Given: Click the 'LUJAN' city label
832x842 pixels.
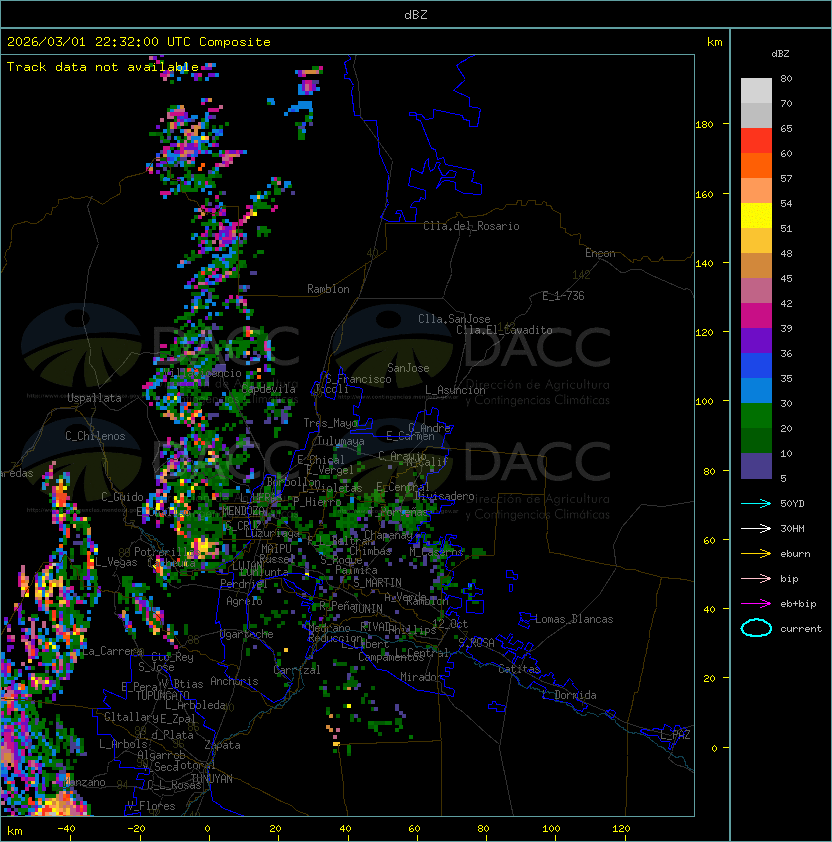Looking at the screenshot, I should coord(247,566).
